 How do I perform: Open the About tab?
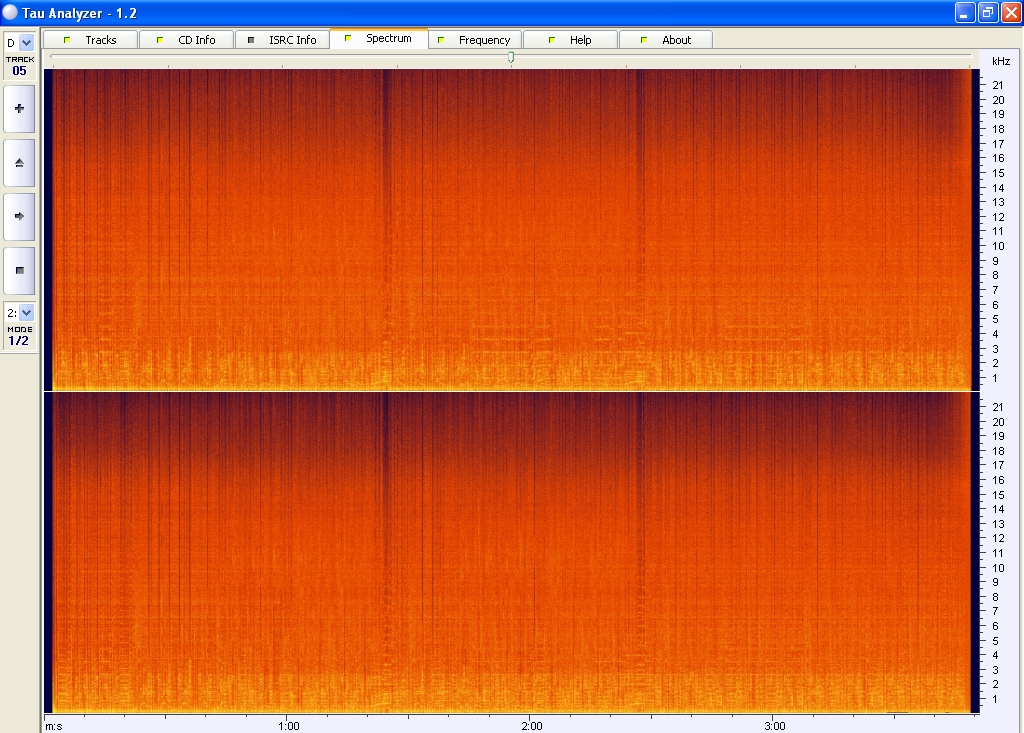[x=676, y=40]
